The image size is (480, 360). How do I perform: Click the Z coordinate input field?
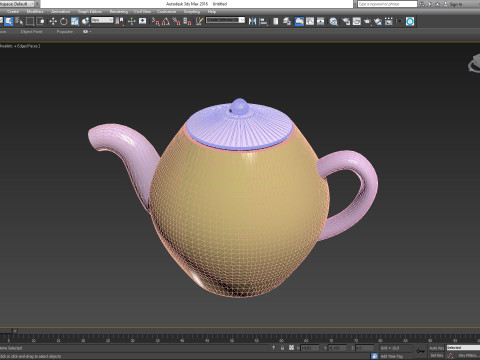pos(365,348)
